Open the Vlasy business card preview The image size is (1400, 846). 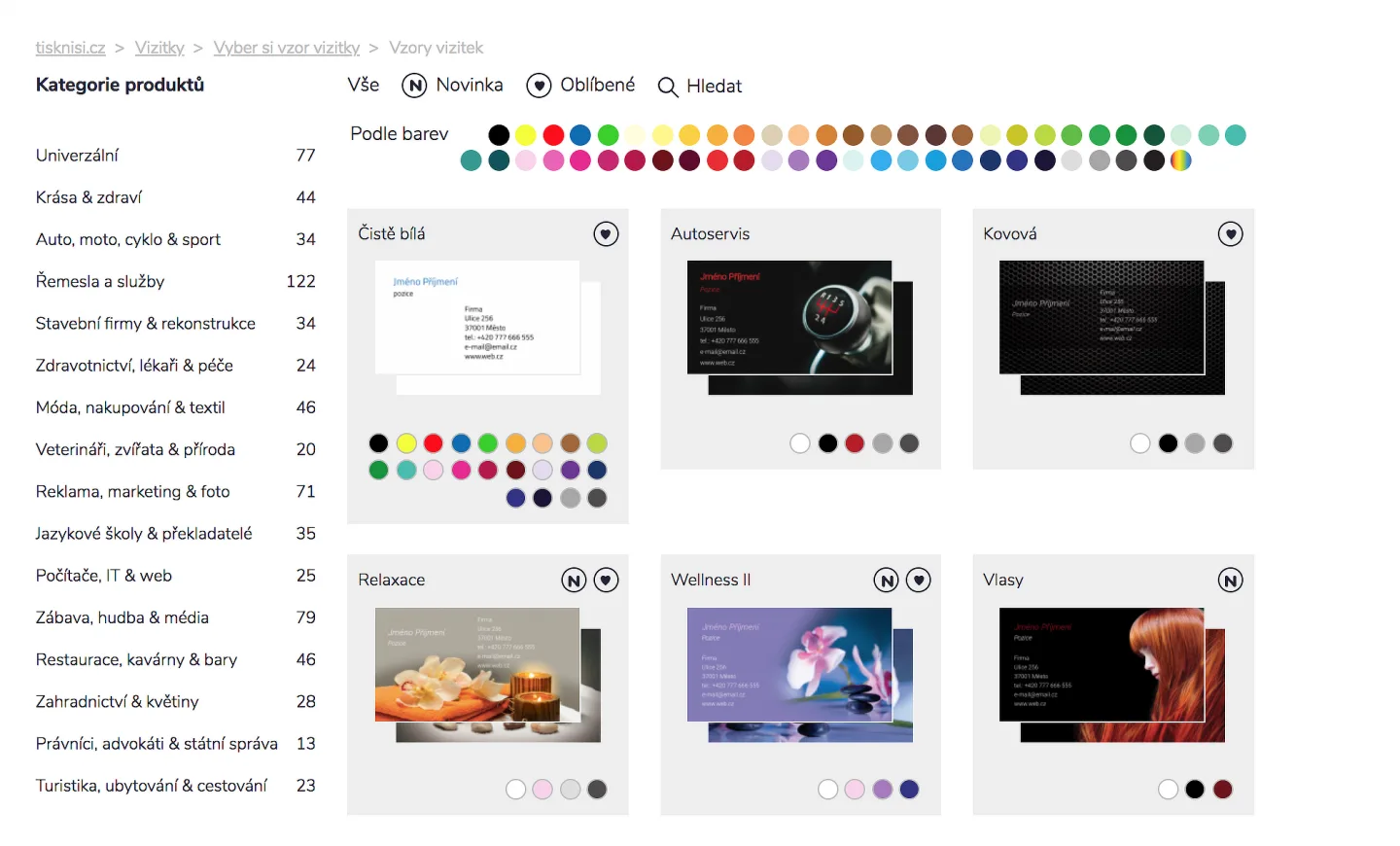coord(1112,675)
